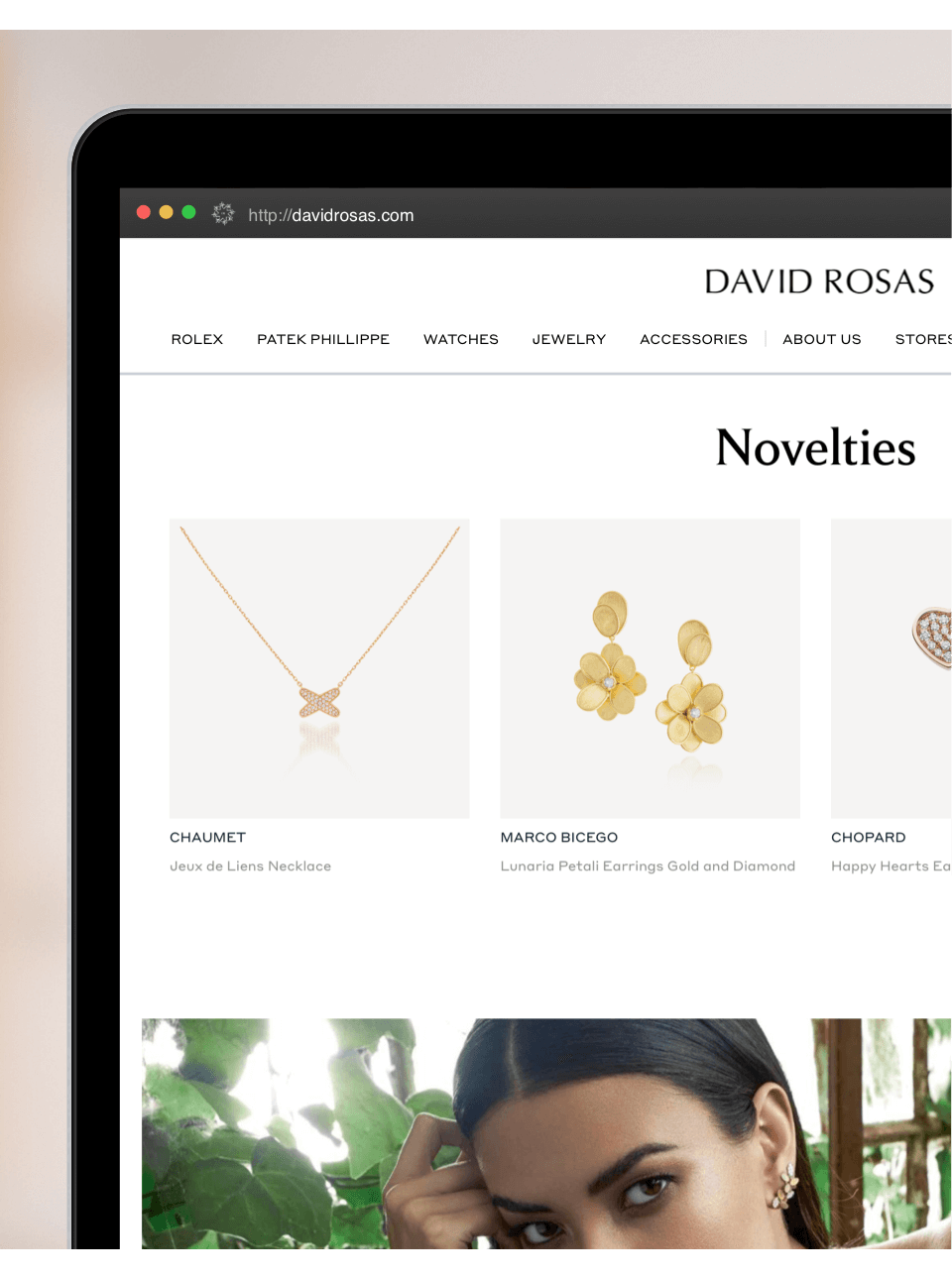This screenshot has width=952, height=1279.
Task: Click the site favicon in address bar
Action: 223,213
